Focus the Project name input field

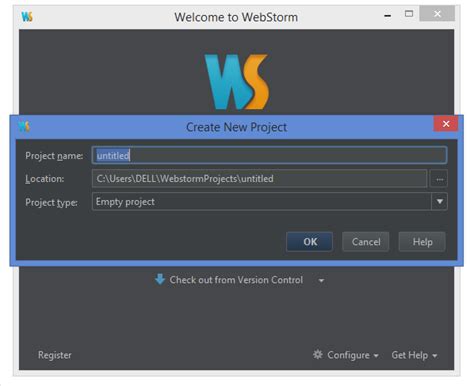tap(270, 155)
